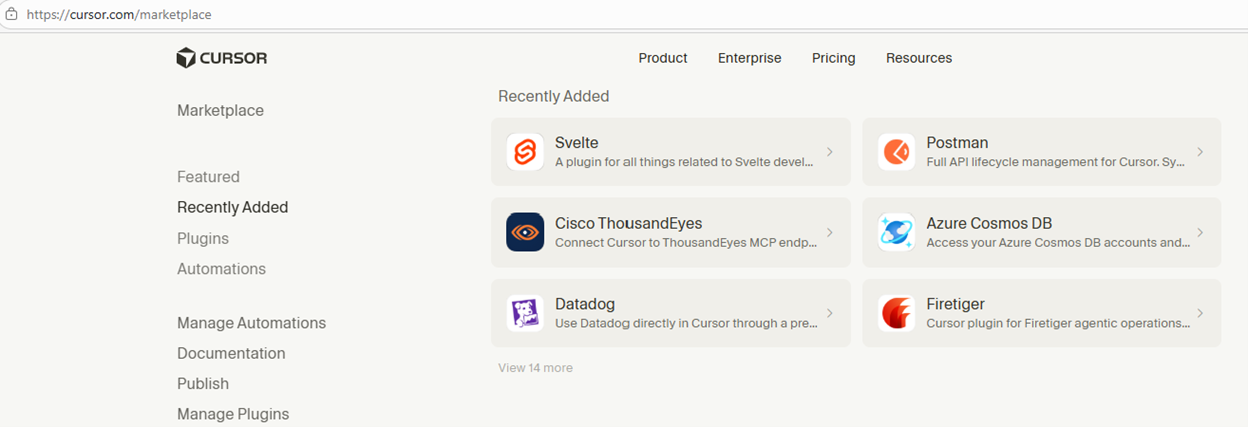Click the Firetiger plugin icon
The height and width of the screenshot is (427, 1248).
click(x=896, y=313)
